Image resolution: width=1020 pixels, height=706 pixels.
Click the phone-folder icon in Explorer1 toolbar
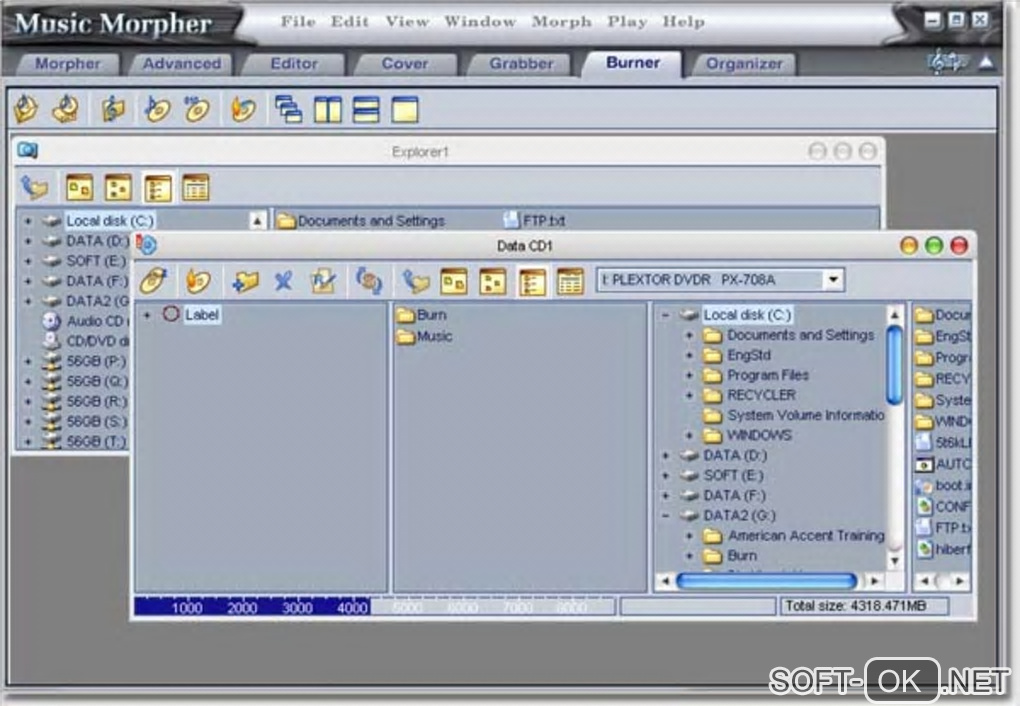pos(34,187)
